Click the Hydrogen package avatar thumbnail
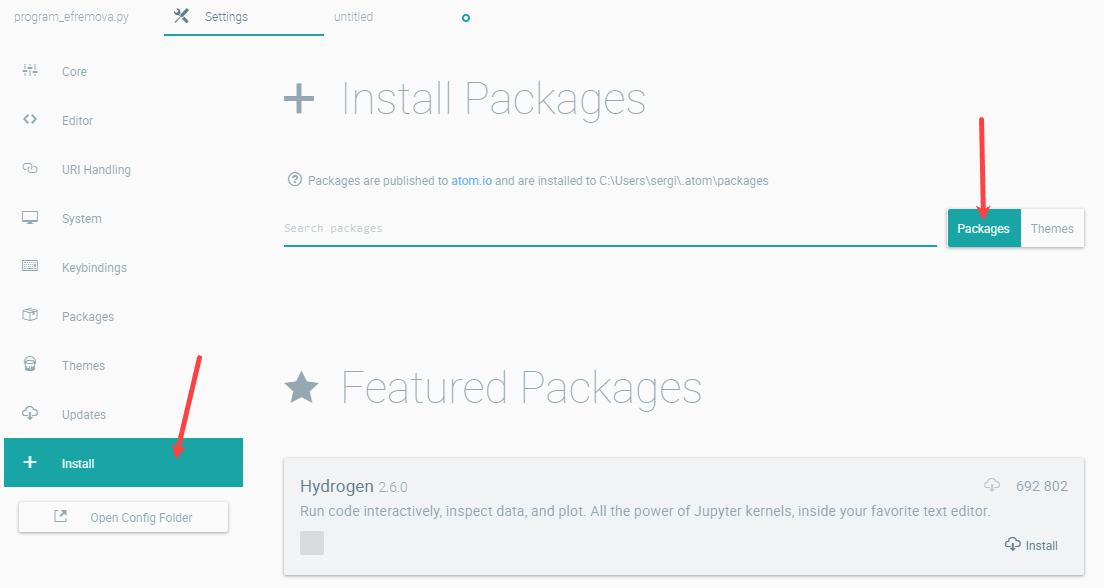This screenshot has width=1104, height=588. (312, 543)
